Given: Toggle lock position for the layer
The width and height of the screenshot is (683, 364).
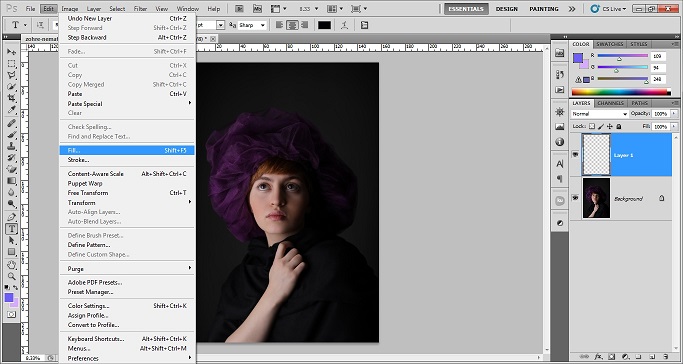Looking at the screenshot, I should [610, 126].
